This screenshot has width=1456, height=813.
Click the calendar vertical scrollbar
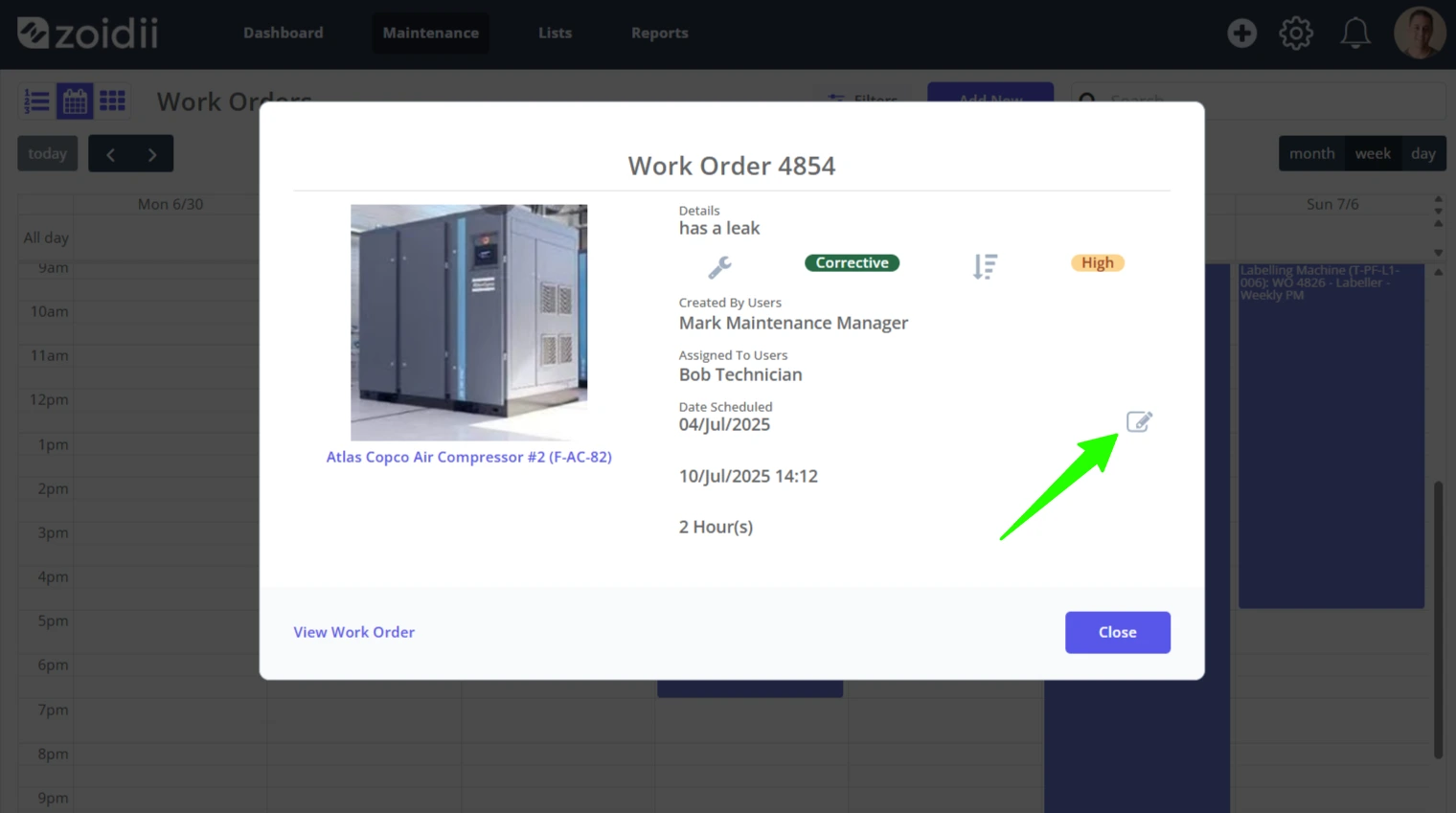(x=1438, y=621)
